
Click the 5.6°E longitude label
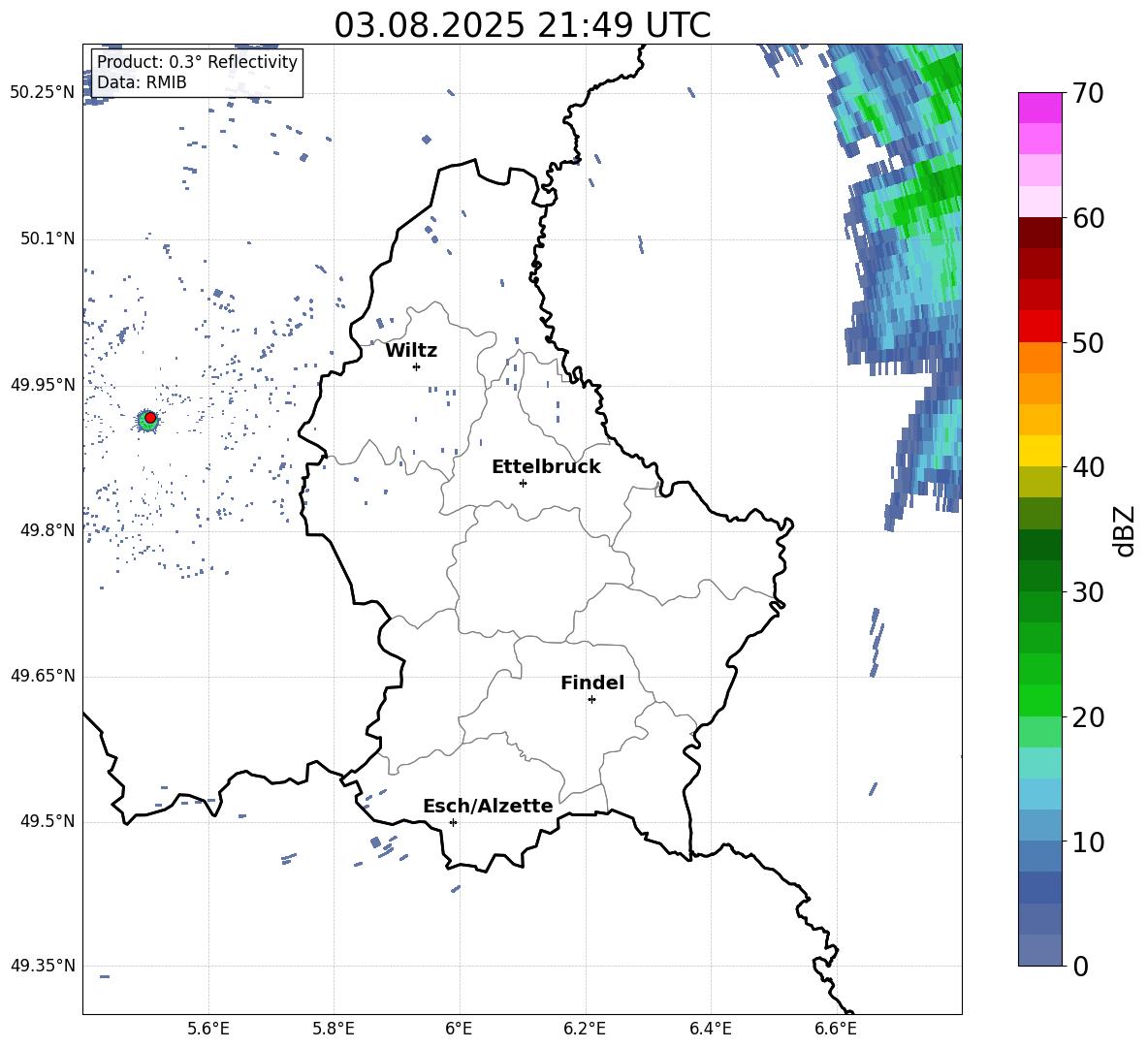[x=208, y=1029]
